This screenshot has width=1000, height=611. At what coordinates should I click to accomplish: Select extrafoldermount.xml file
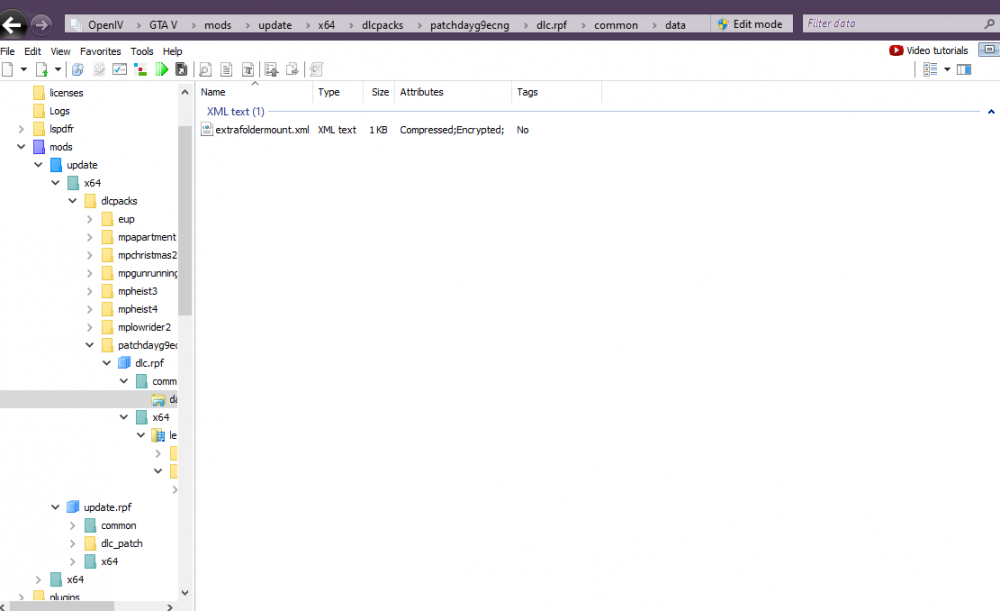(x=262, y=129)
